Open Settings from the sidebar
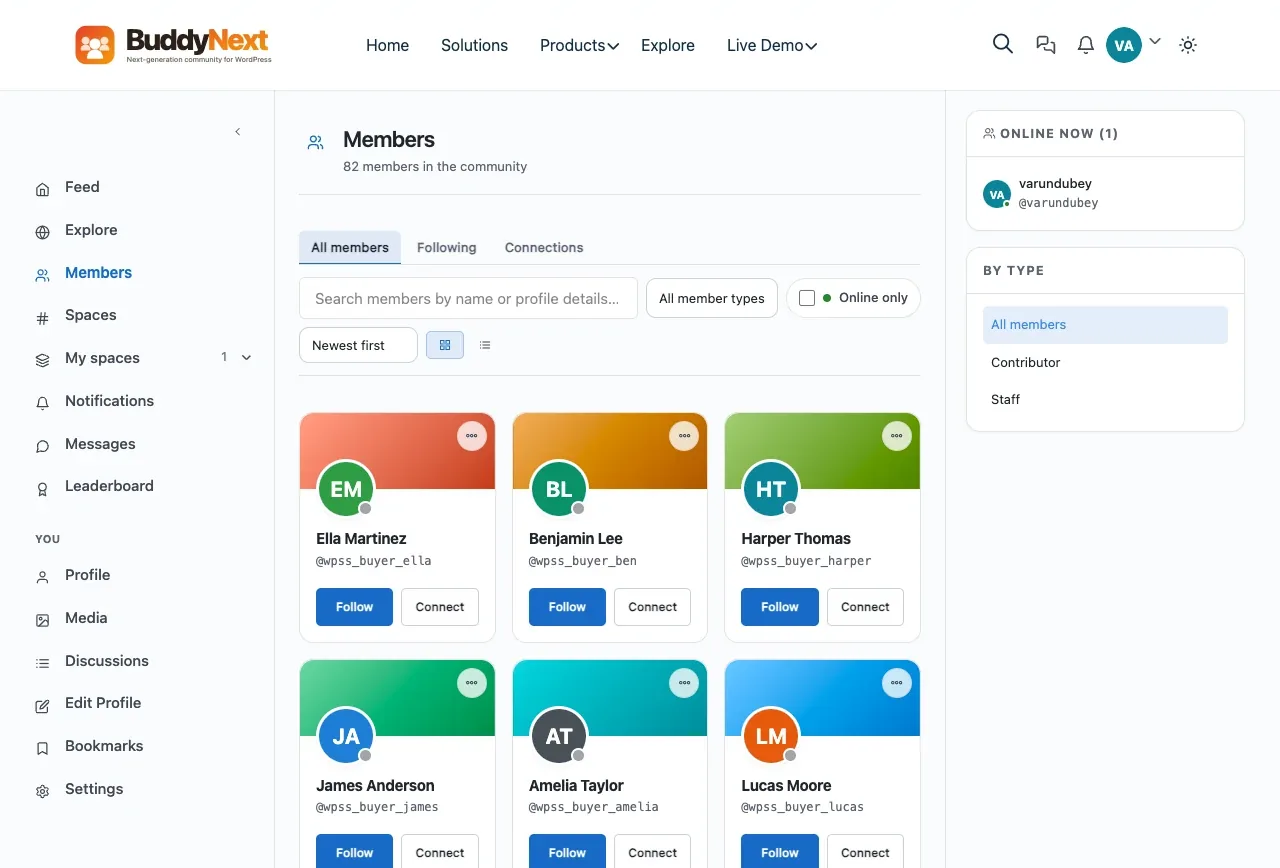The height and width of the screenshot is (868, 1280). tap(94, 789)
